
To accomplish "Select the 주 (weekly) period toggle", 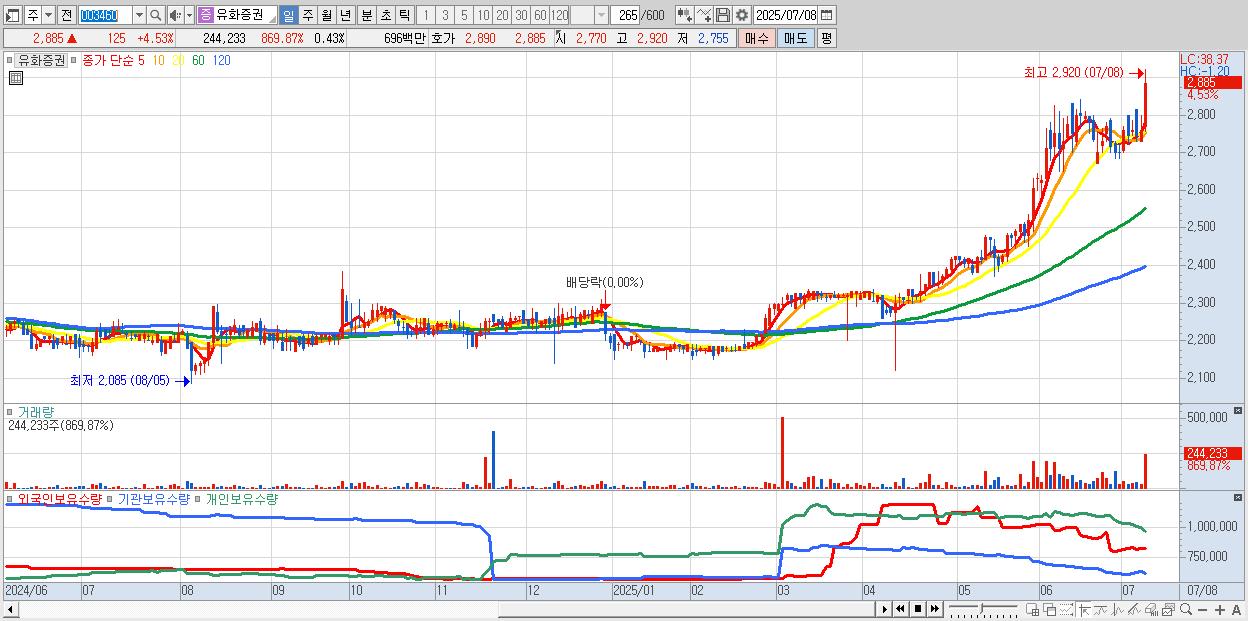I will pyautogui.click(x=307, y=15).
